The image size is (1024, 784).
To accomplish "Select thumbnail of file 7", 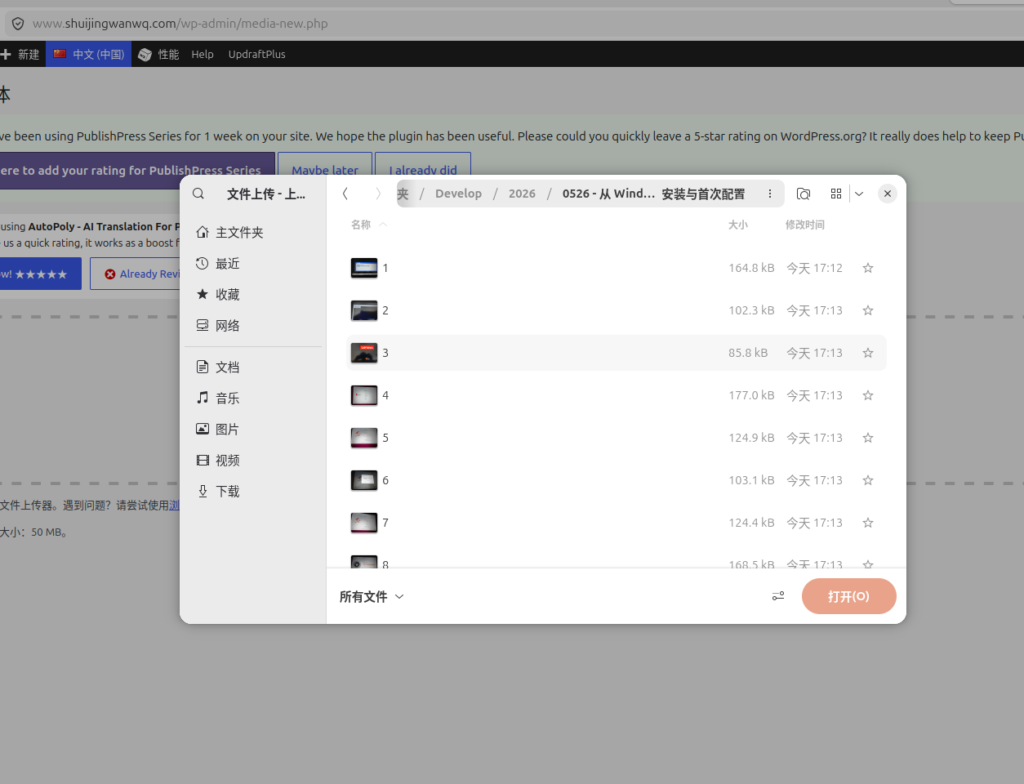I will (364, 523).
